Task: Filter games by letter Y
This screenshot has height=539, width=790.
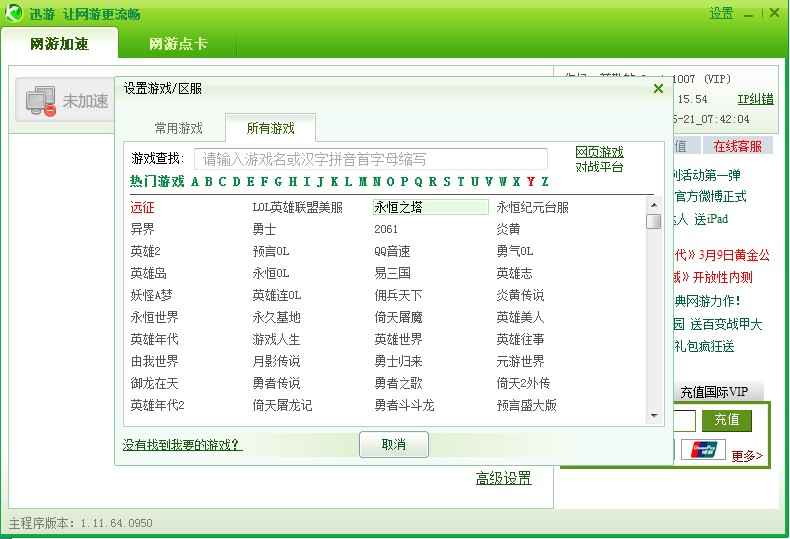Action: (x=531, y=182)
